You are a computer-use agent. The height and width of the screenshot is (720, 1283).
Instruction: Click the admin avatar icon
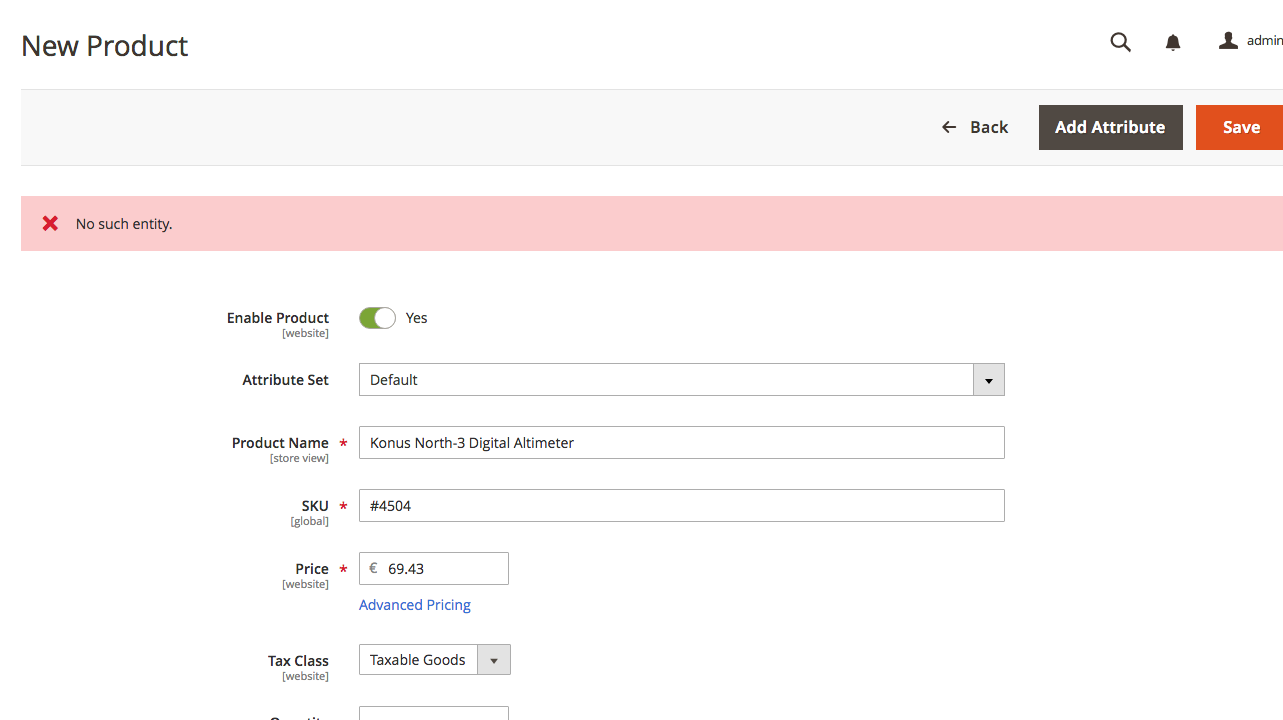(x=1228, y=40)
